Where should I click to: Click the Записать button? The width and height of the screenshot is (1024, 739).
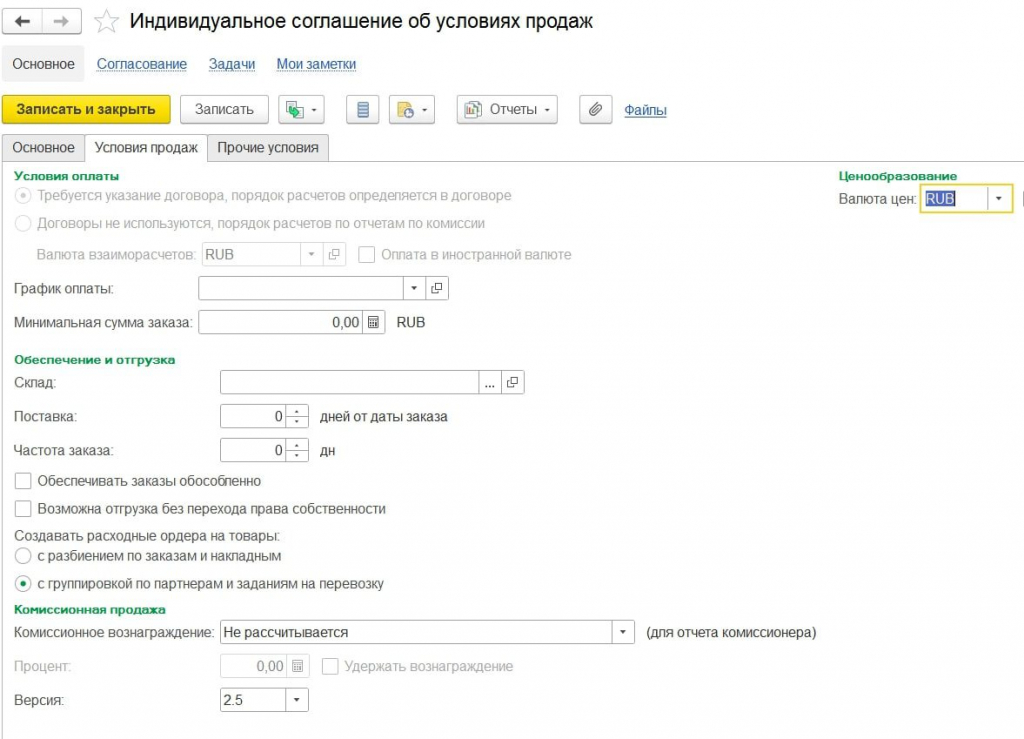(224, 110)
